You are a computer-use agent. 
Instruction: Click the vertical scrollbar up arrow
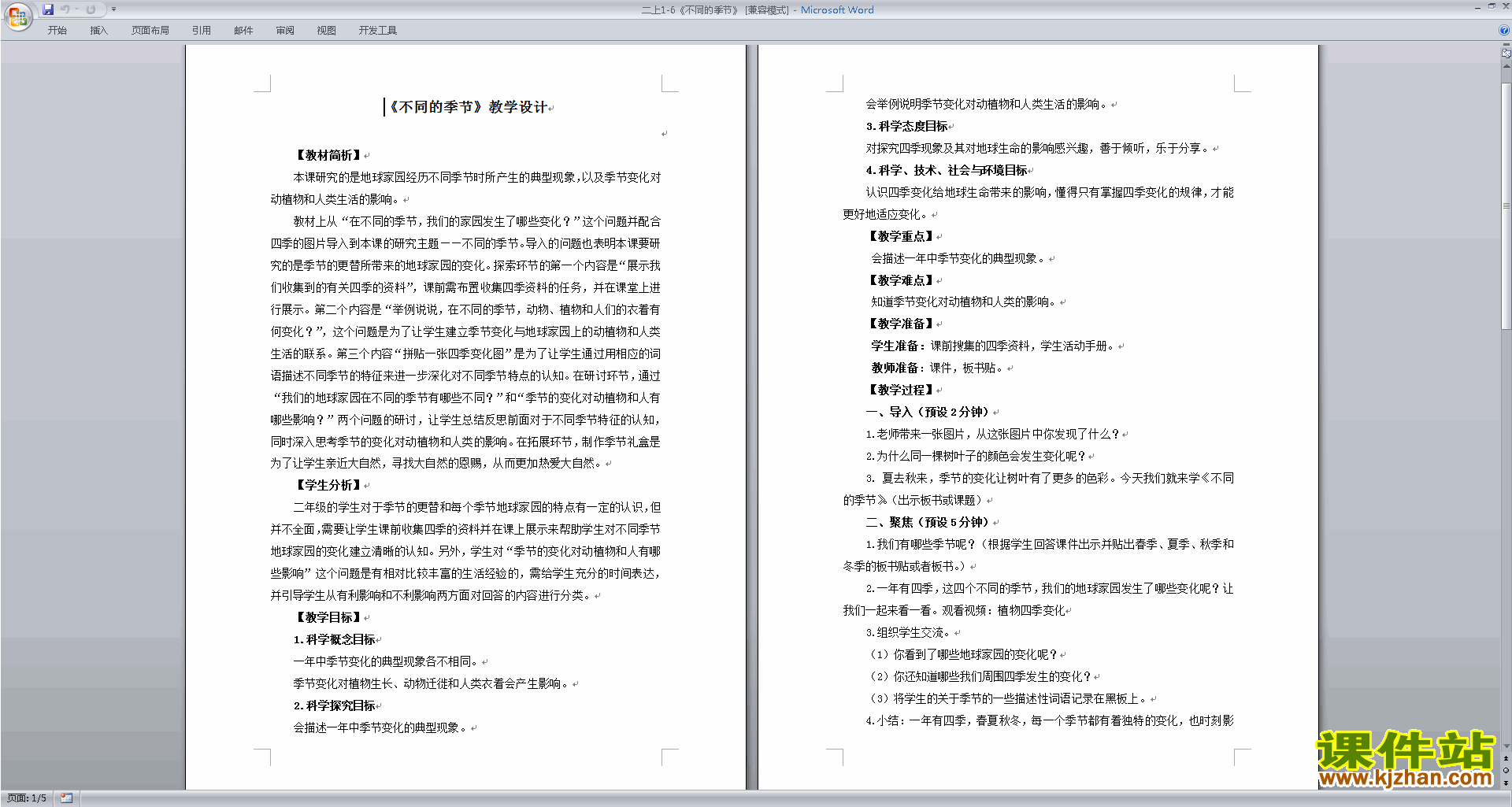(1506, 66)
